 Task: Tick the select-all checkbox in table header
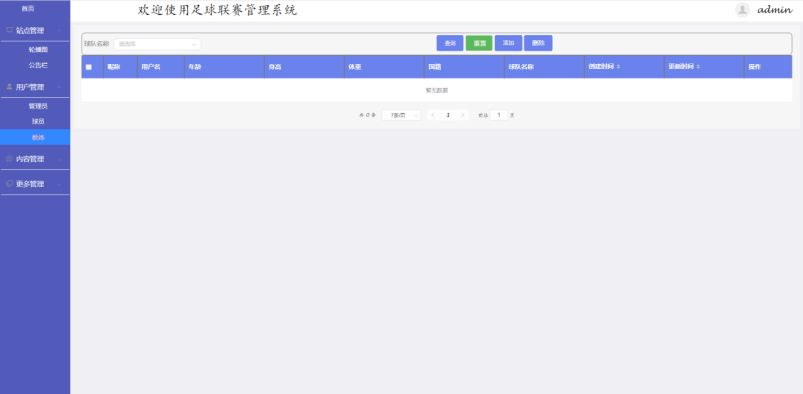[89, 67]
